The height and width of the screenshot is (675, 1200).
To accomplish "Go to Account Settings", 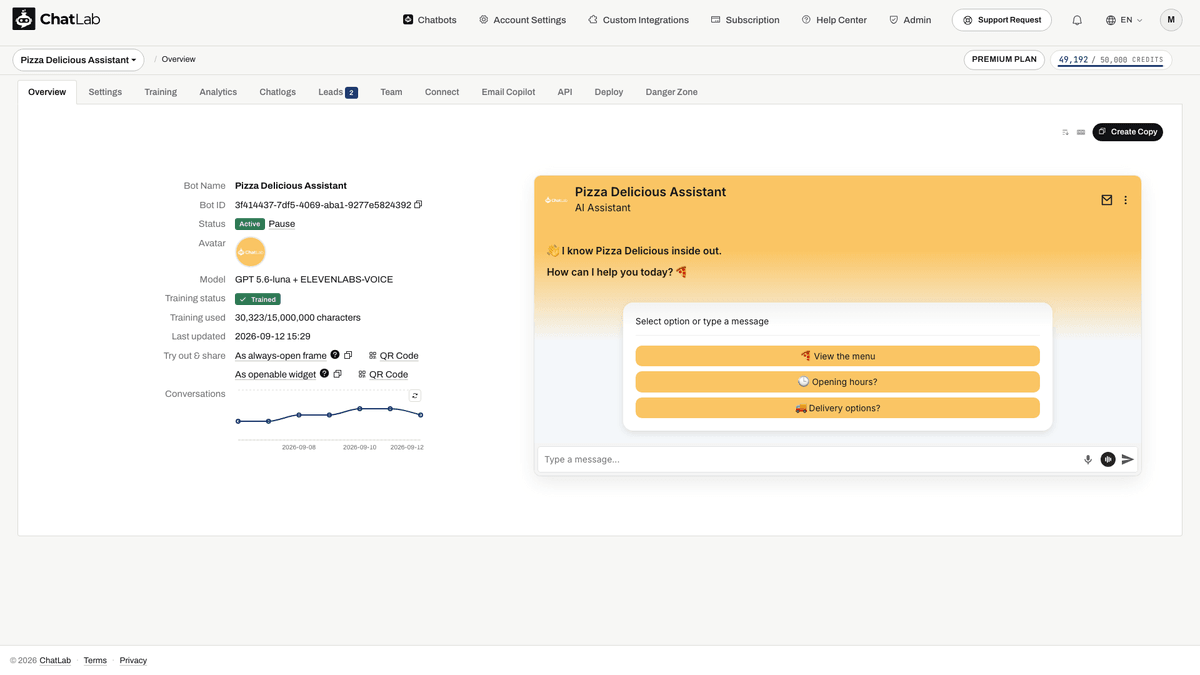I will (x=522, y=20).
